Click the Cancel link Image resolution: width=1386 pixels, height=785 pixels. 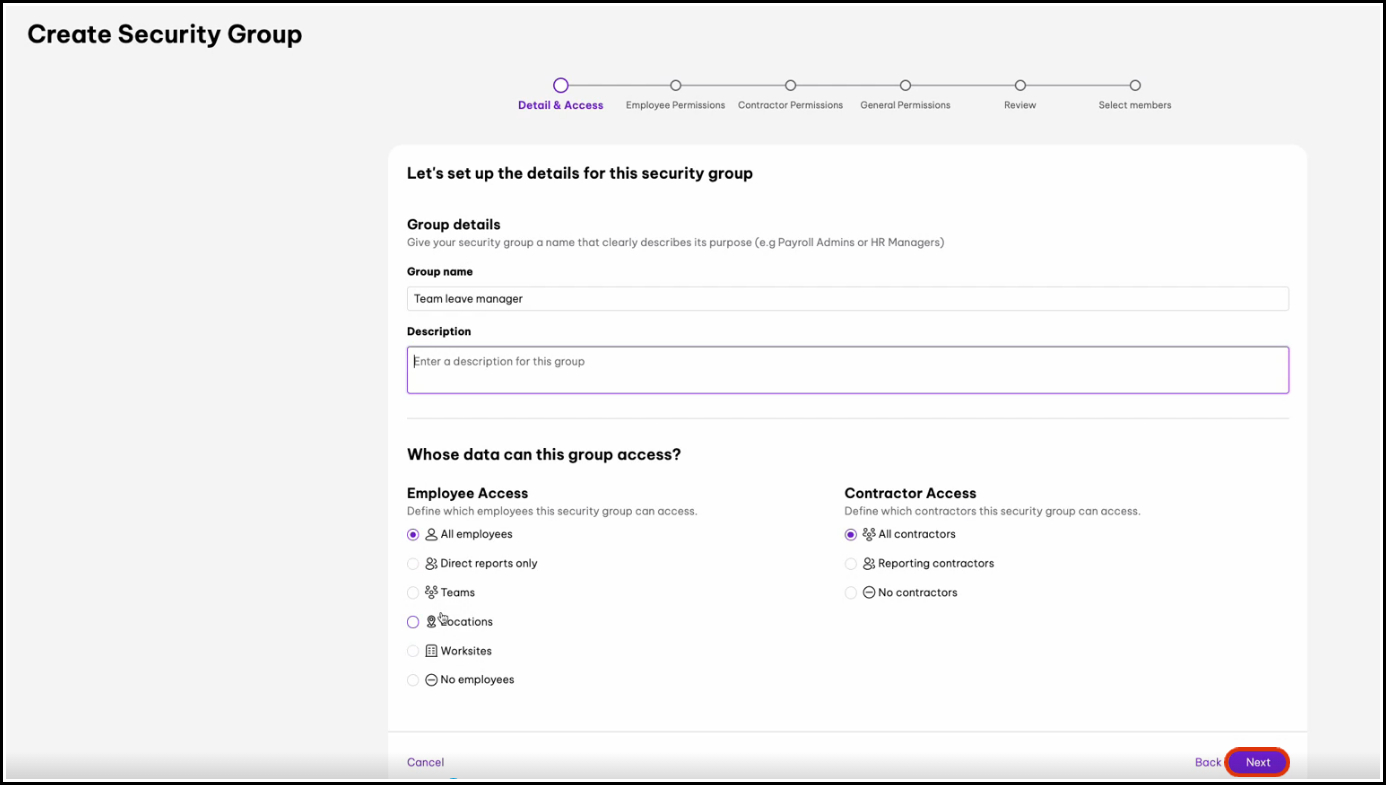tap(425, 762)
